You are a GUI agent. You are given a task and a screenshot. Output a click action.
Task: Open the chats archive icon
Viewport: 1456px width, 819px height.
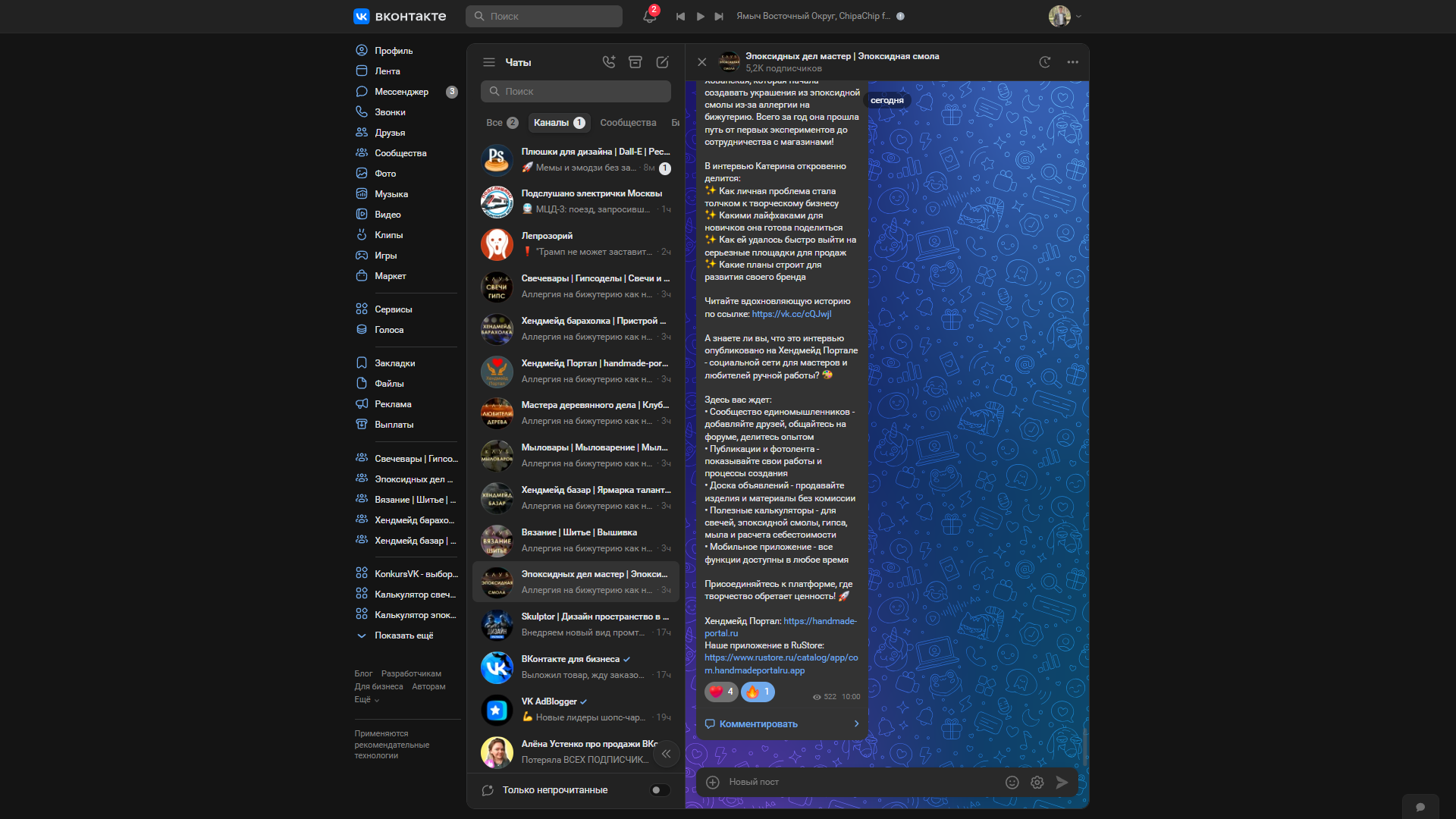635,62
